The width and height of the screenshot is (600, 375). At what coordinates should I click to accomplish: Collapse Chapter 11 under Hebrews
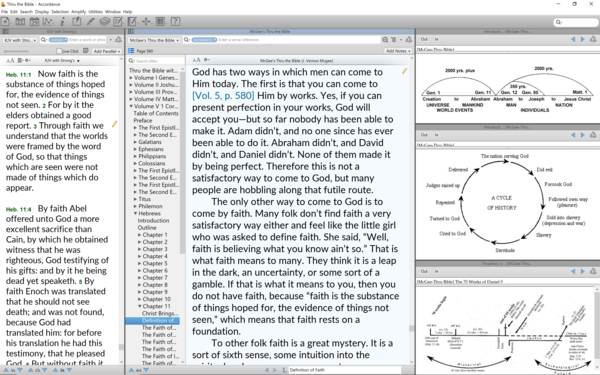pyautogui.click(x=140, y=306)
